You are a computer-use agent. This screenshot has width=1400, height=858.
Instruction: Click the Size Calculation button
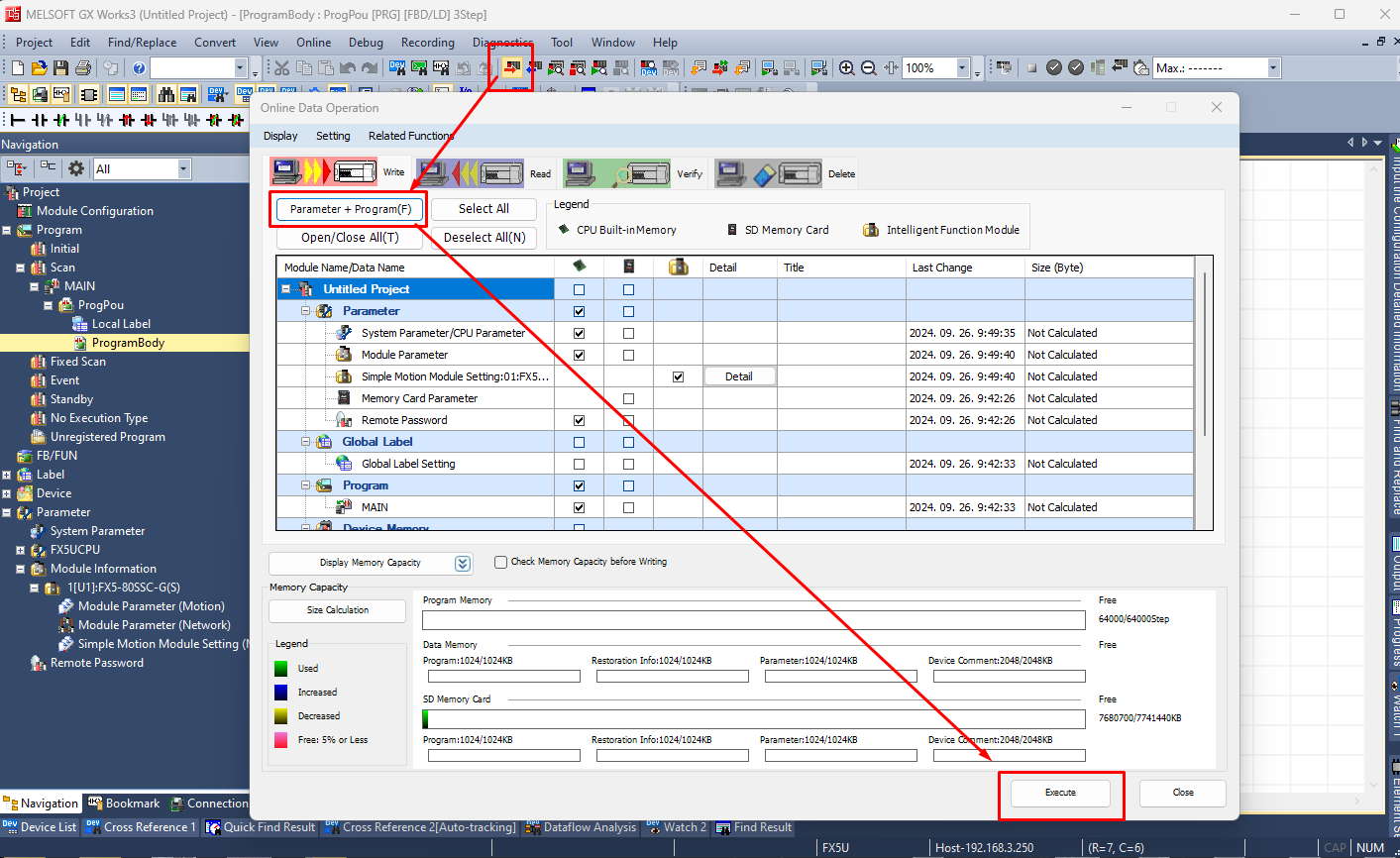click(x=337, y=610)
